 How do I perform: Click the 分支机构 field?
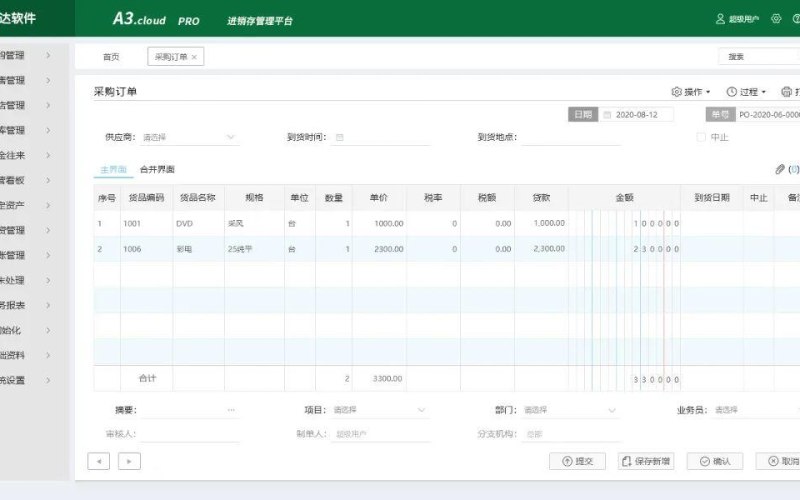point(571,434)
